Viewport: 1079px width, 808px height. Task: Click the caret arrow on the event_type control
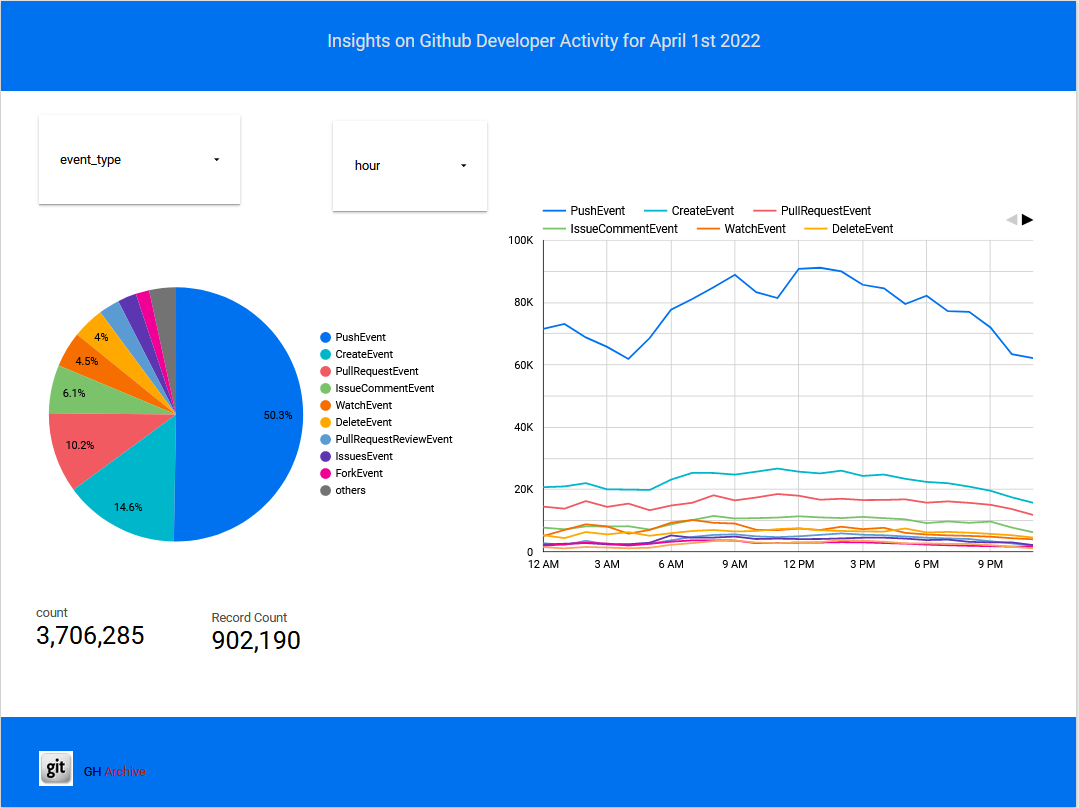216,159
